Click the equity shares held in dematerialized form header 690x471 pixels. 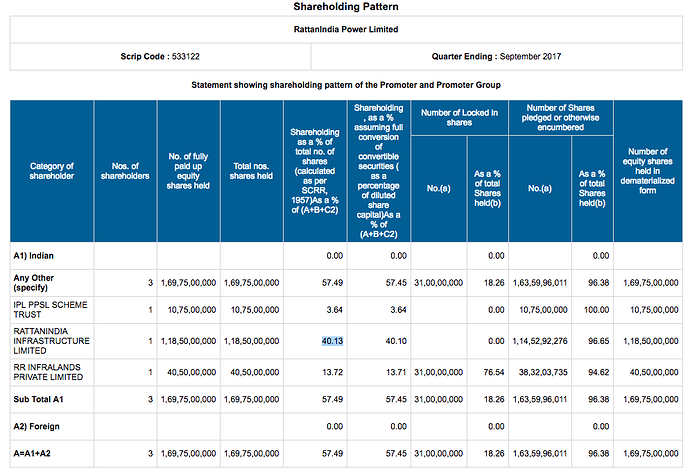tap(647, 171)
